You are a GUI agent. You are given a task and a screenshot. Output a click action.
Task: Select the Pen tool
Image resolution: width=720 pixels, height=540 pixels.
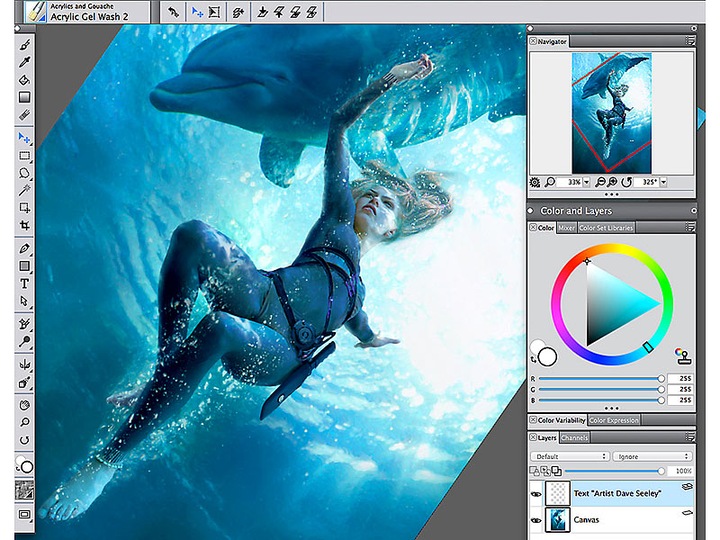25,248
